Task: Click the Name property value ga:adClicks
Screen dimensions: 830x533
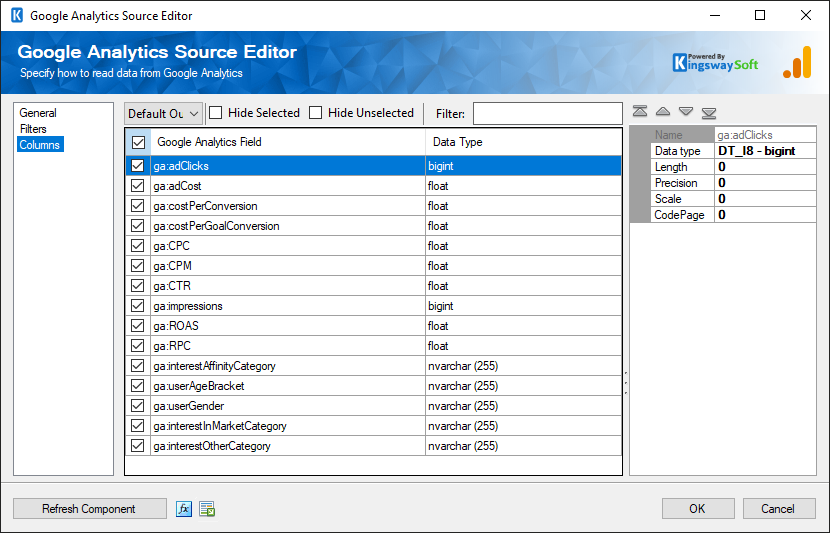Action: click(x=765, y=135)
